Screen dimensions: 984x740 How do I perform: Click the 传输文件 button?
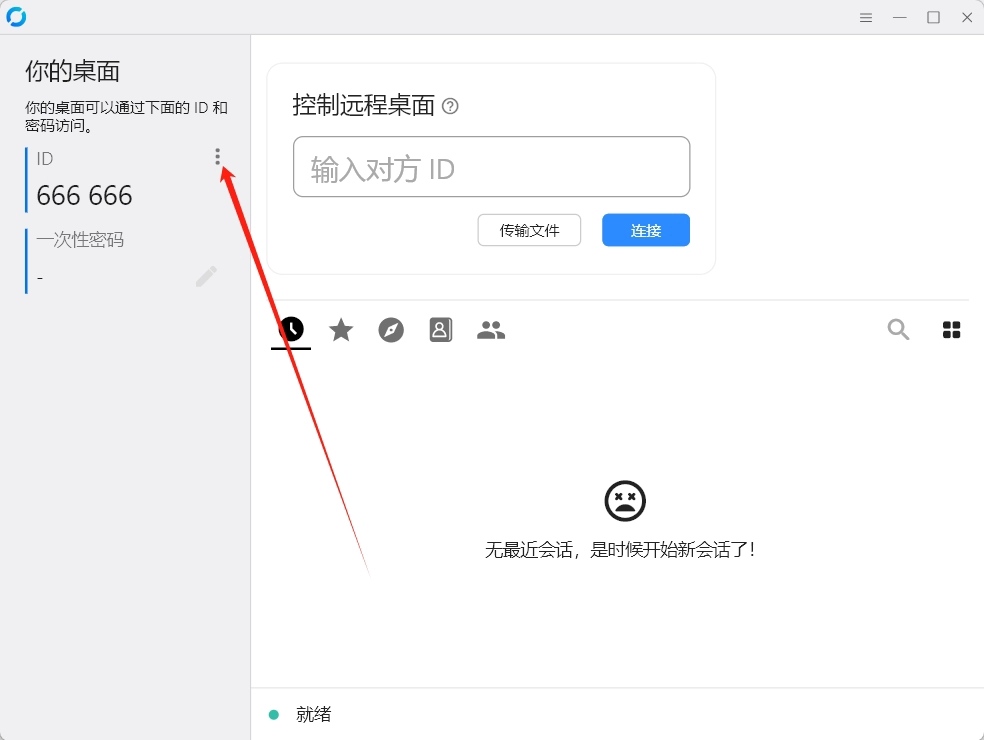tap(529, 230)
